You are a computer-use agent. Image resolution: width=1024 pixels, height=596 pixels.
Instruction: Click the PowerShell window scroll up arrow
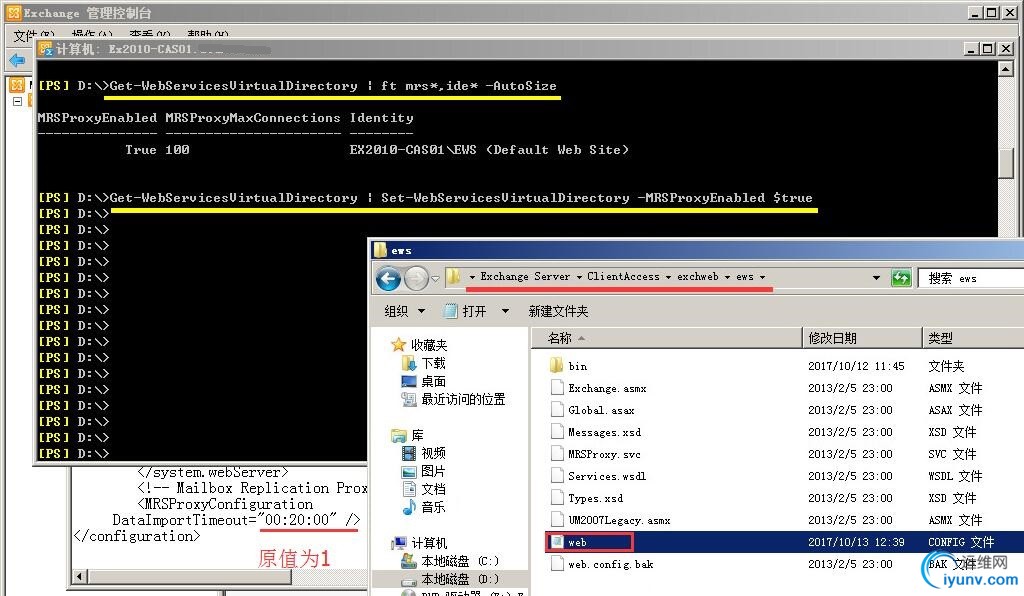point(1006,69)
